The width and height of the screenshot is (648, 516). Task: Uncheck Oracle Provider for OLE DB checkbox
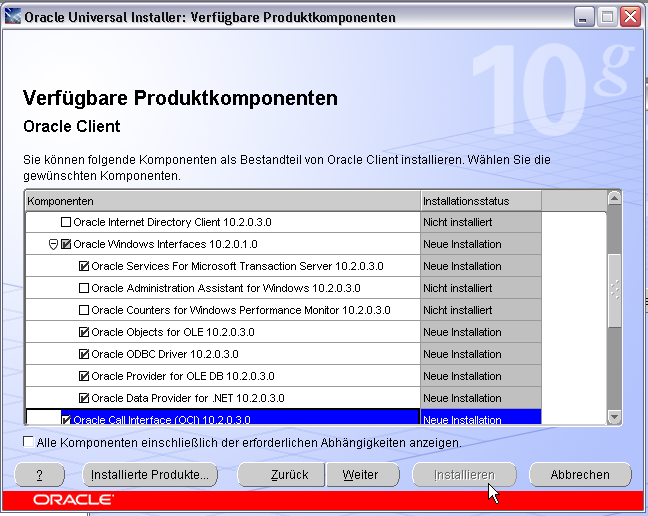pos(83,376)
